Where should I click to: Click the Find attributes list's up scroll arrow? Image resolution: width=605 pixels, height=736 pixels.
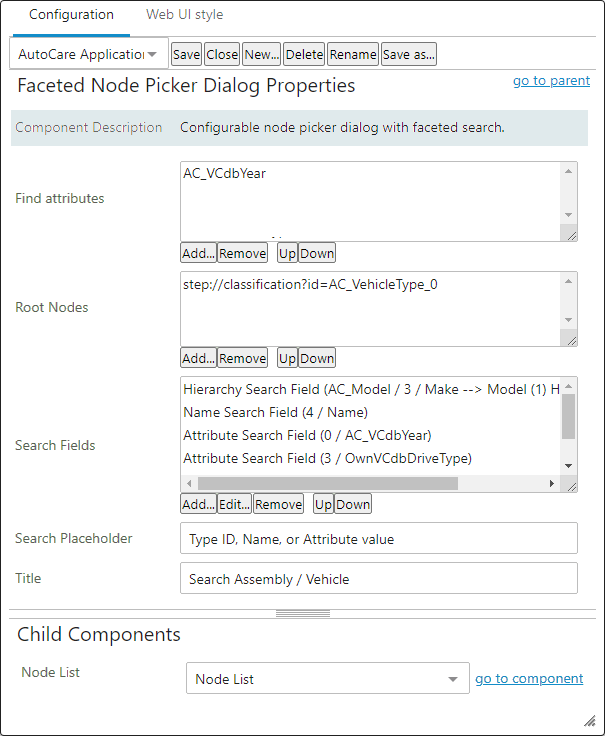(568, 171)
